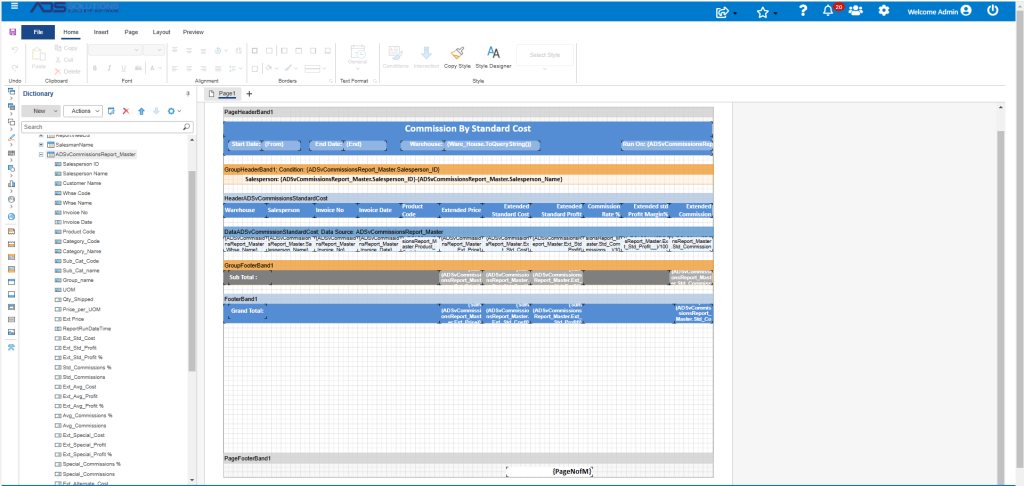Expand the SalesmanName tree node
This screenshot has width=1024, height=486.
pos(41,144)
